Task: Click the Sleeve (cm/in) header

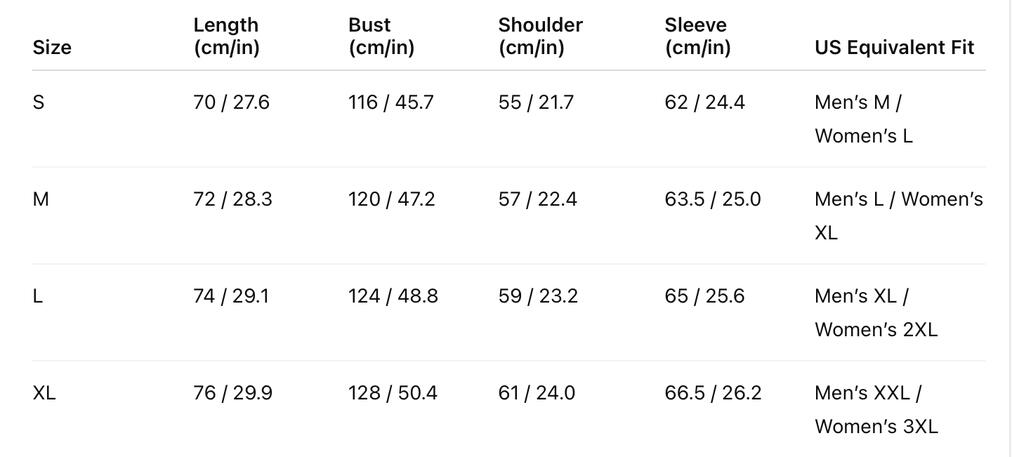Action: 697,36
